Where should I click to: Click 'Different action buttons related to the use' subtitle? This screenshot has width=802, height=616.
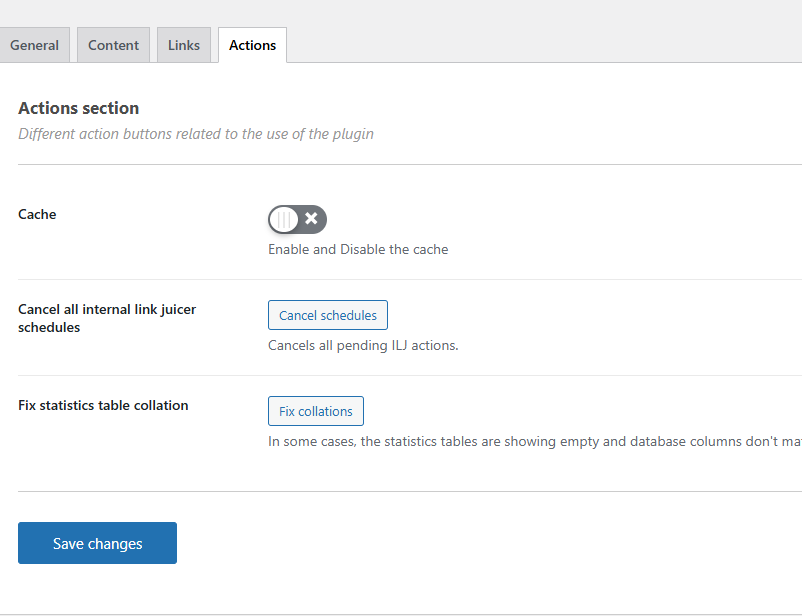[196, 134]
